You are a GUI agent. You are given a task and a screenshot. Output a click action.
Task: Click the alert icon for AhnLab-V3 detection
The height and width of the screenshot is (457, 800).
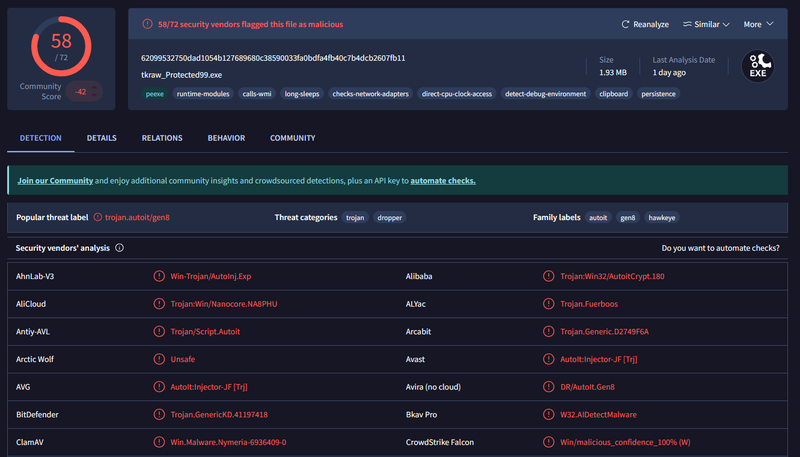159,276
